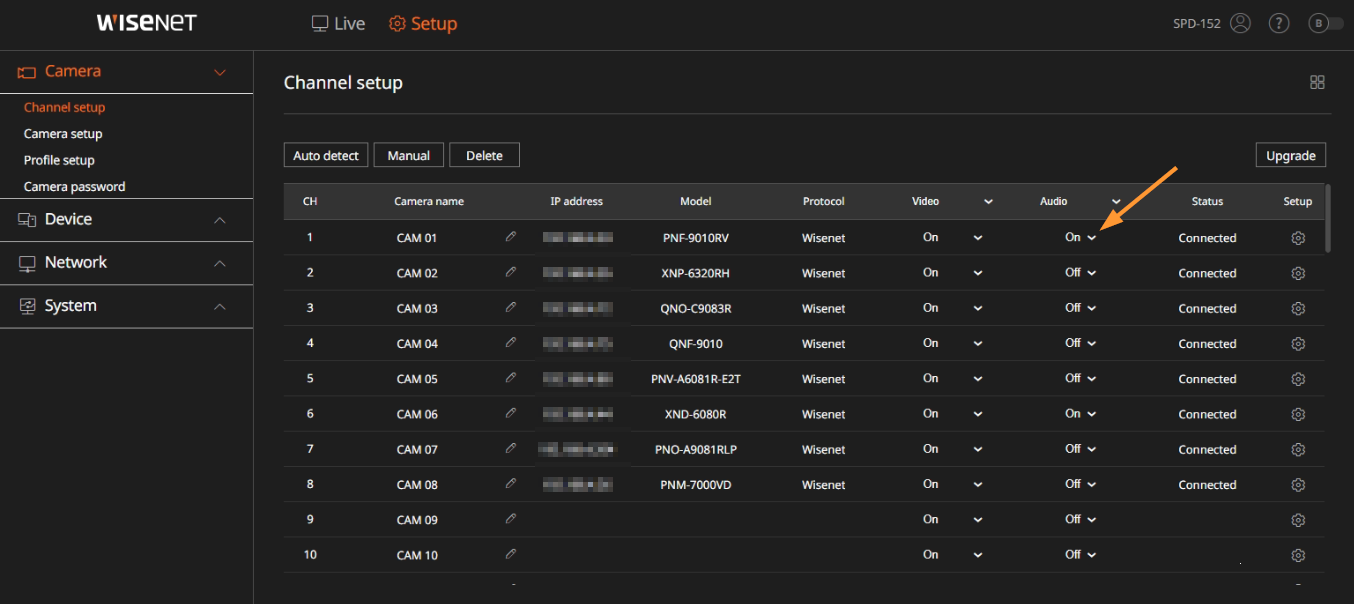Viewport: 1354px width, 604px height.
Task: Open setup gear for CAM 04
Action: click(1298, 344)
